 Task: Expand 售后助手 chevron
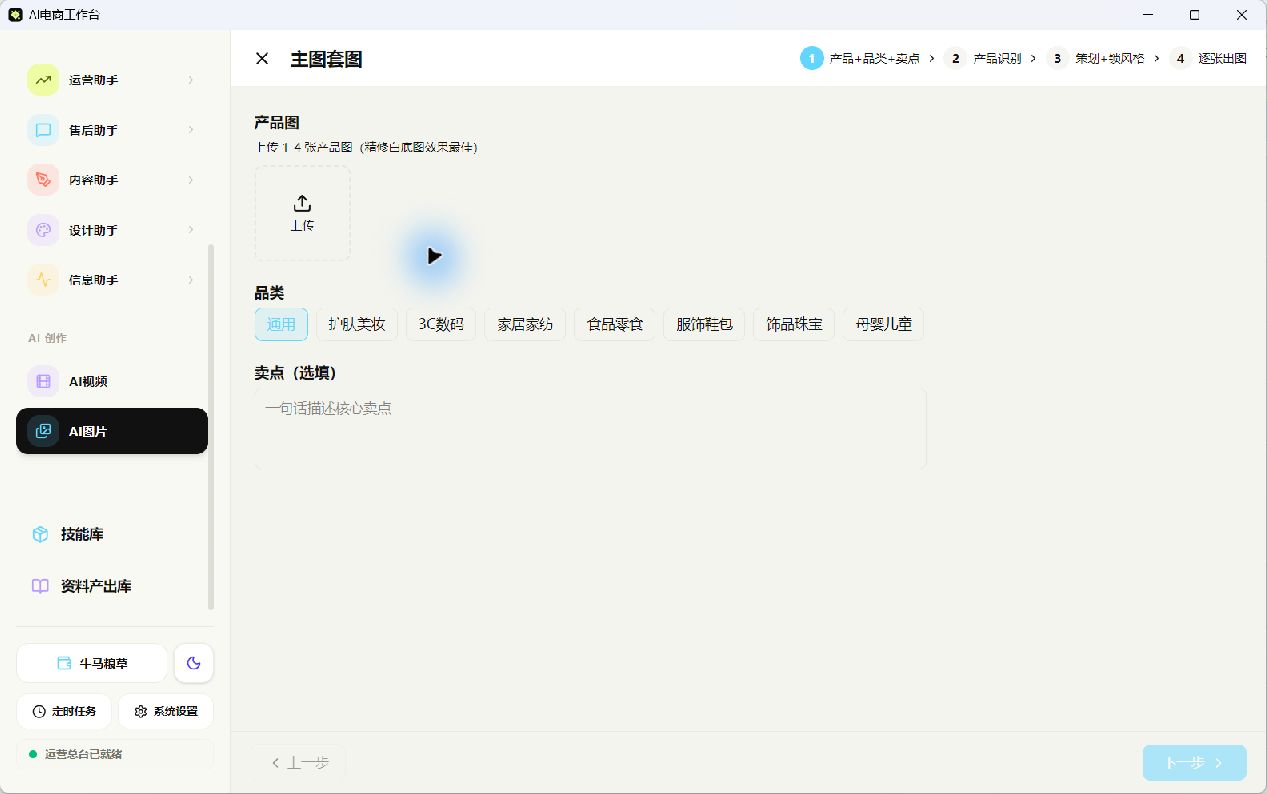coord(191,130)
